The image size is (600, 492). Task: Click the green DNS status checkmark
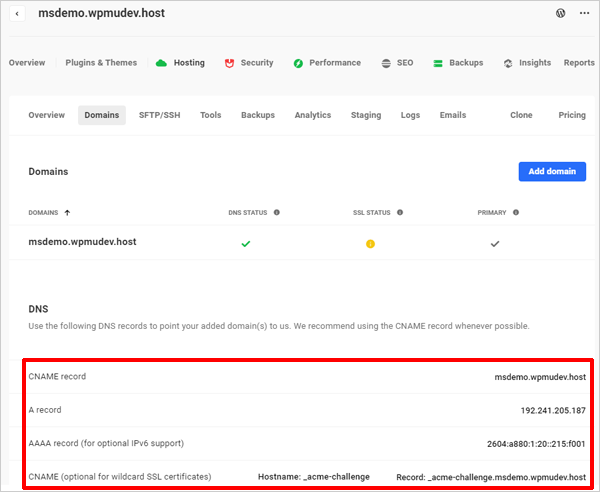click(246, 244)
